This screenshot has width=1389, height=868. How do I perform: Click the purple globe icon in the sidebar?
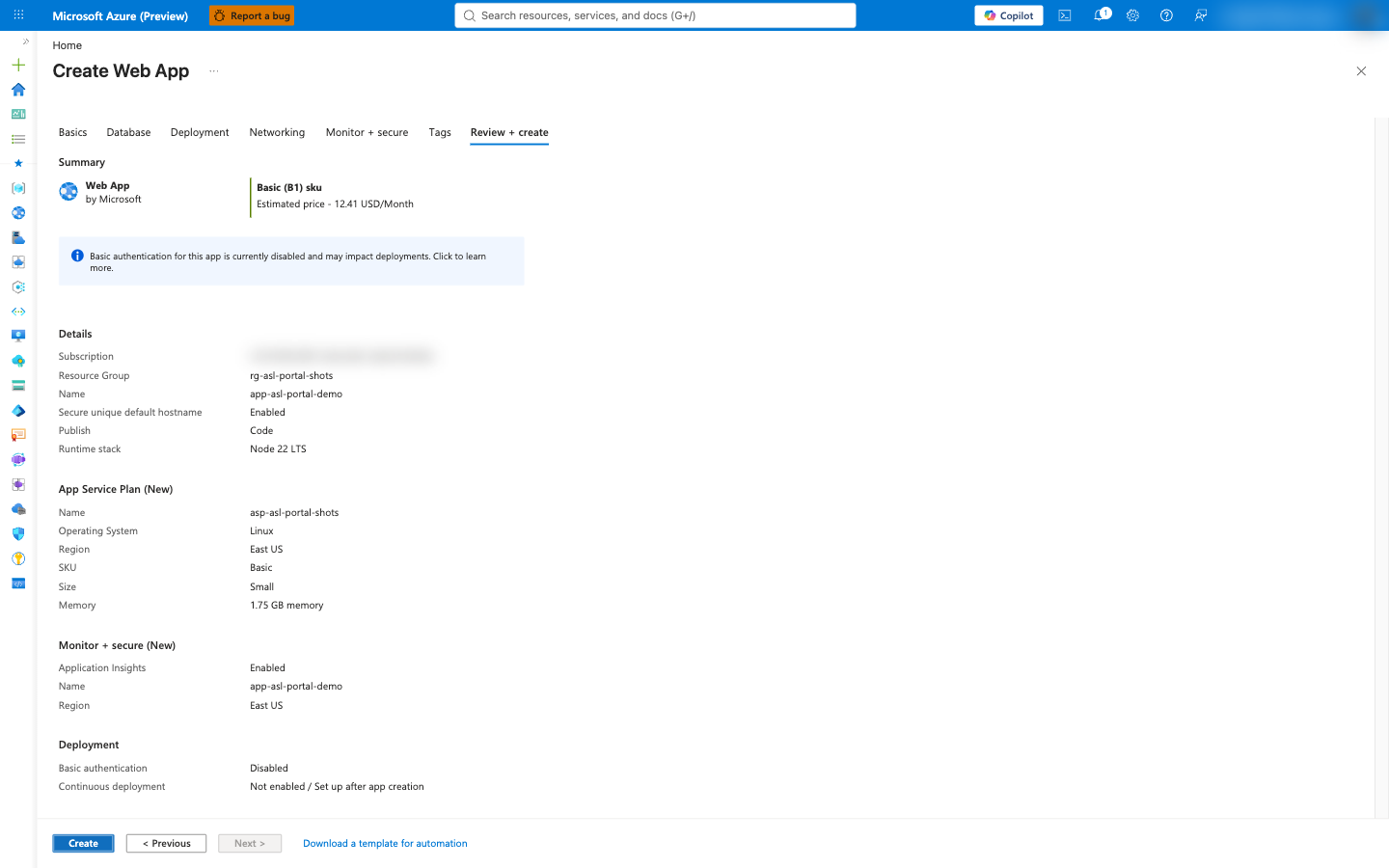tap(18, 460)
